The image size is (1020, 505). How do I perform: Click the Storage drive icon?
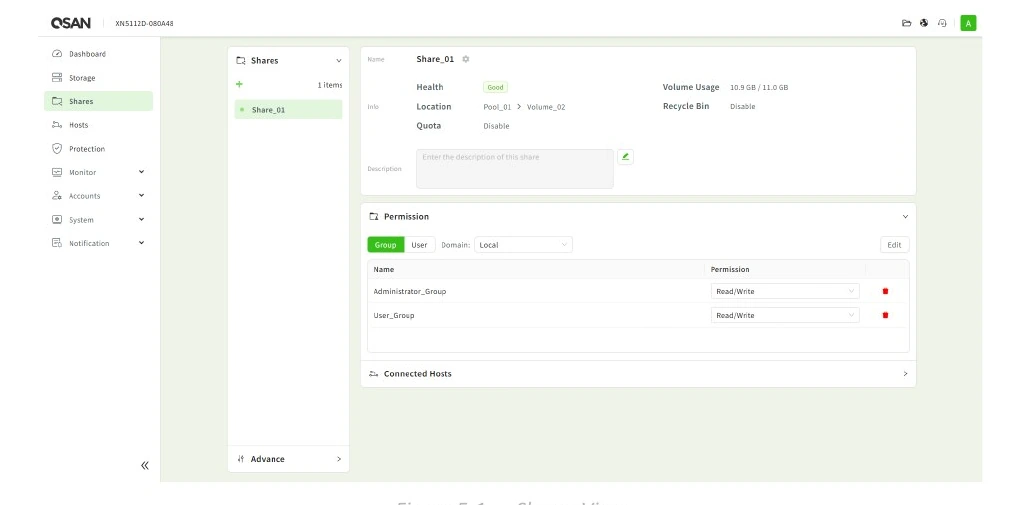click(x=57, y=77)
